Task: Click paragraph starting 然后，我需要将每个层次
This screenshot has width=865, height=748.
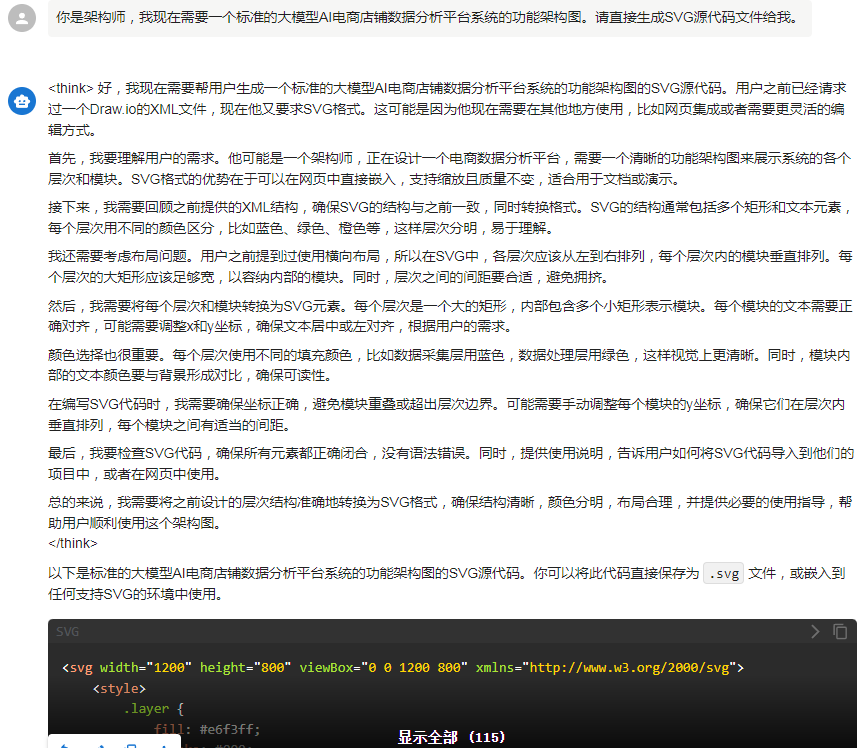Action: [x=450, y=316]
